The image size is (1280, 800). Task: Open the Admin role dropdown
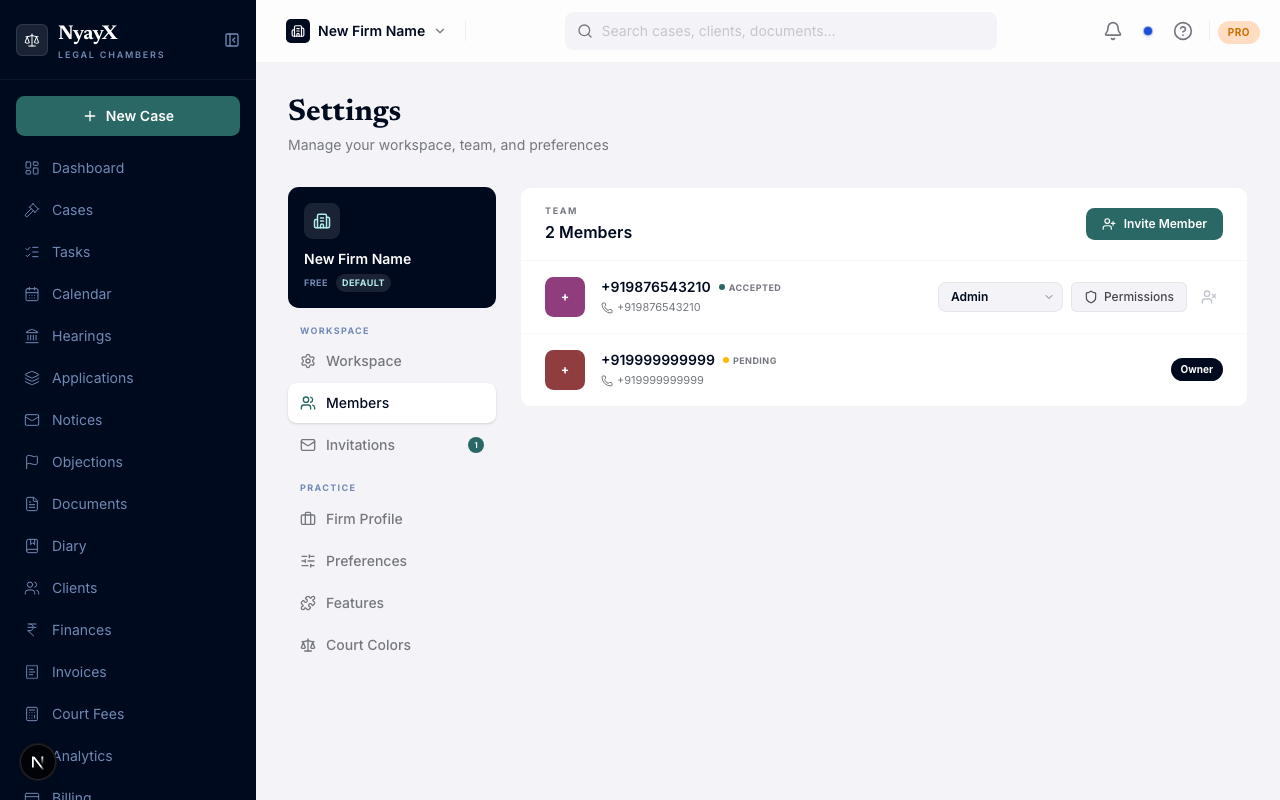point(999,297)
